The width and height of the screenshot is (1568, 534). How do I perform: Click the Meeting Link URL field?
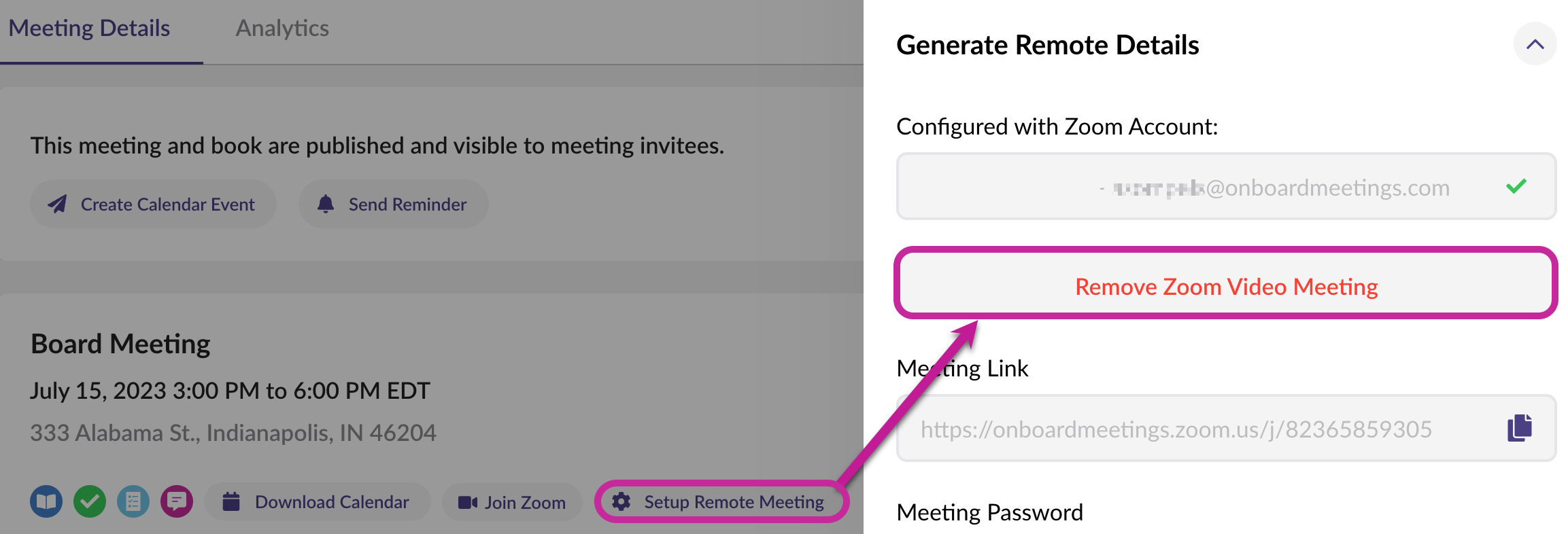coord(1176,429)
